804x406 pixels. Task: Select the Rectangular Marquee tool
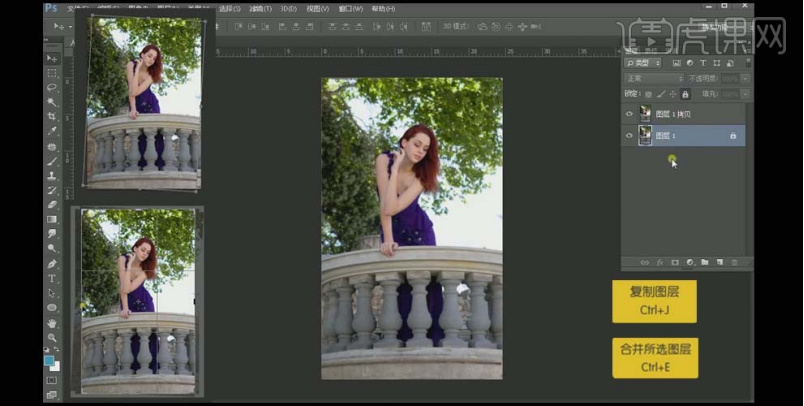coord(52,73)
